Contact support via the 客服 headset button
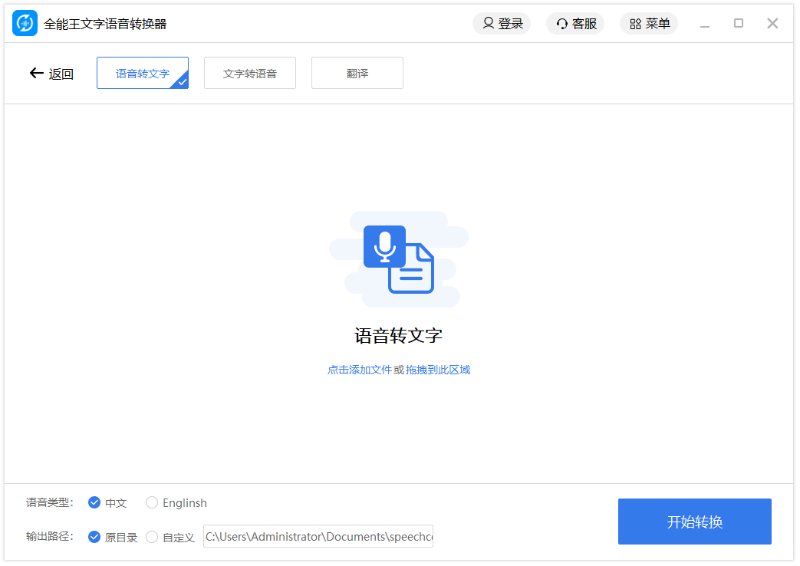Image resolution: width=800 pixels, height=566 pixels. point(576,23)
